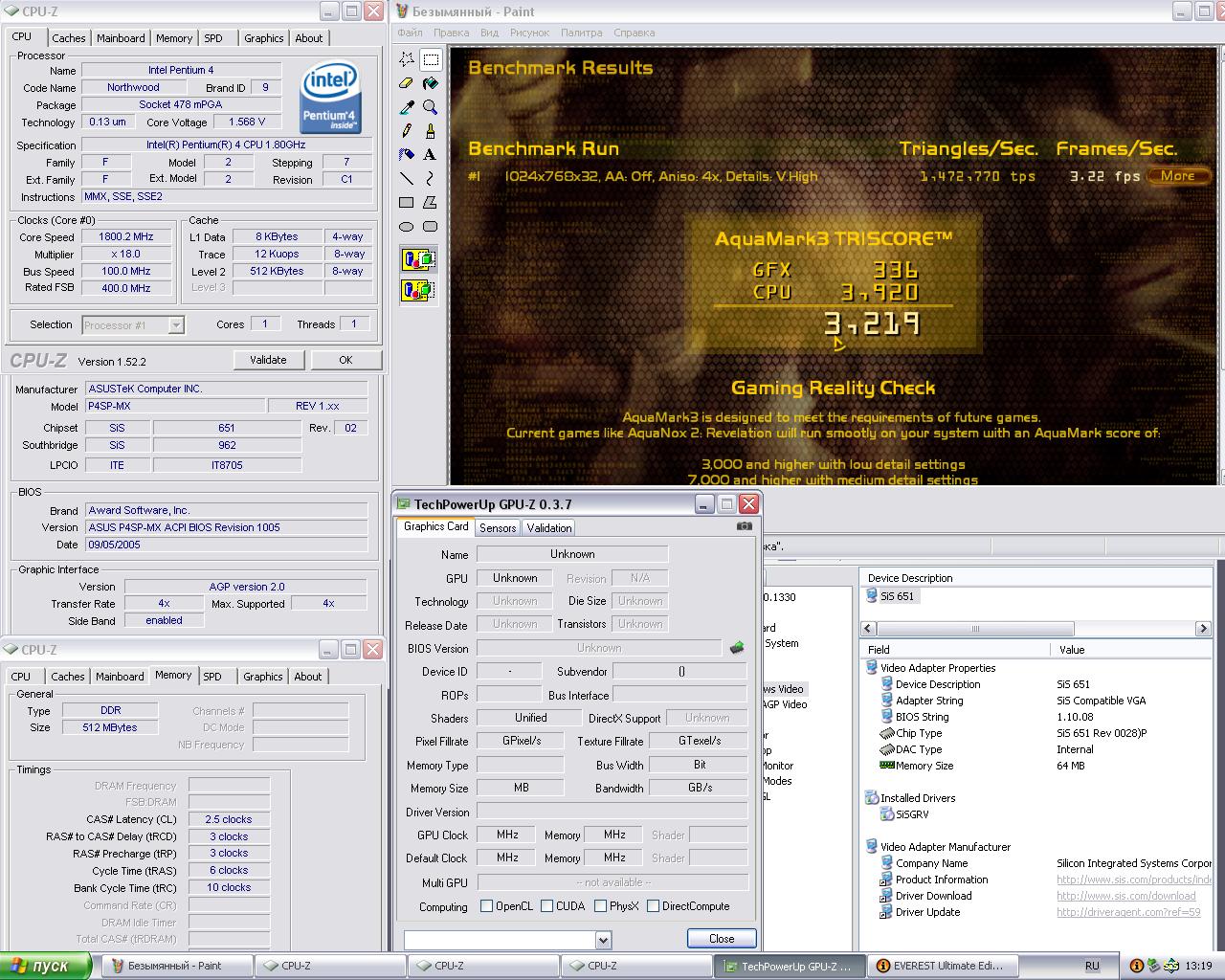Switch to EVEREST Ultimate Edition taskbar button
This screenshot has width=1225, height=980.
(942, 966)
